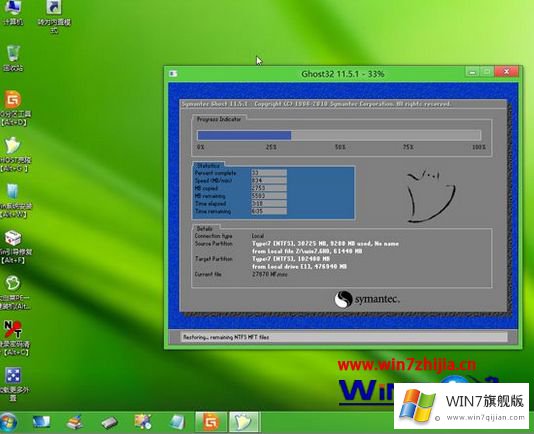Maximize the Ghost32 window
This screenshot has height=434, width=534.
(487, 72)
